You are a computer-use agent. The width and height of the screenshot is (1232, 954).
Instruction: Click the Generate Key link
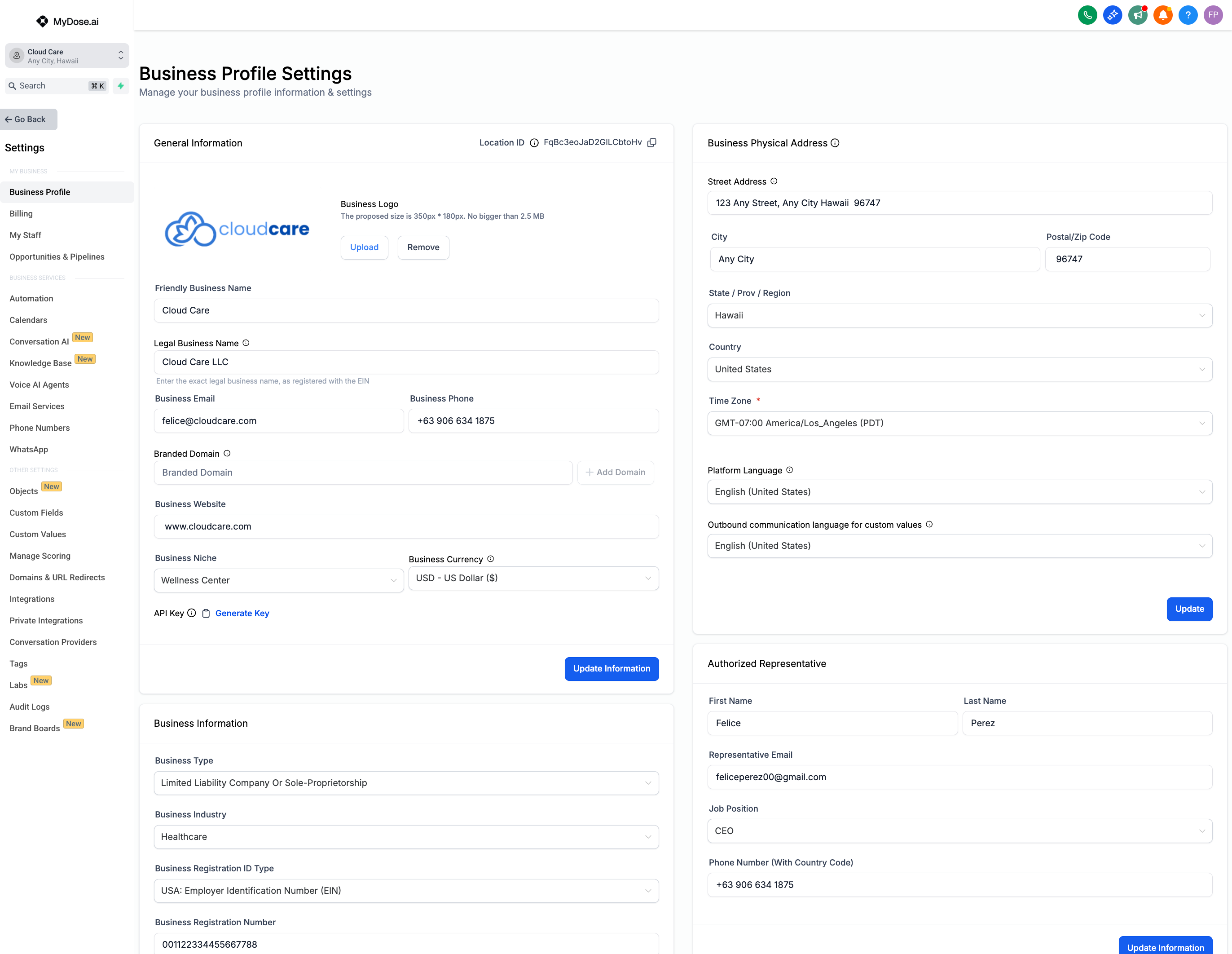(242, 613)
